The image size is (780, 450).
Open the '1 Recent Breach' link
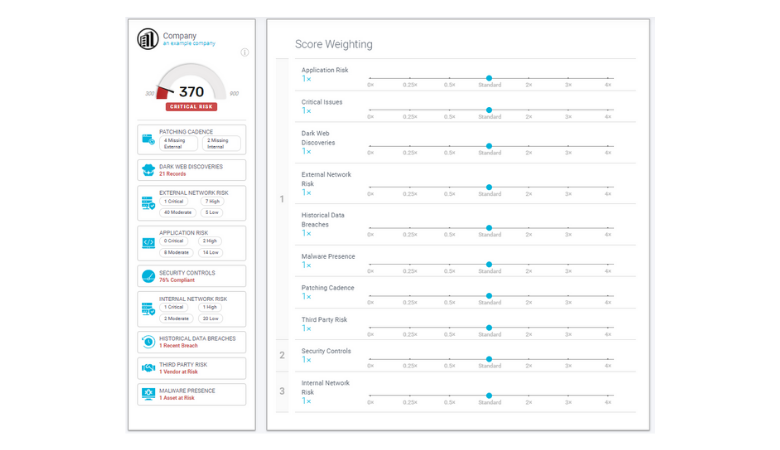(179, 346)
